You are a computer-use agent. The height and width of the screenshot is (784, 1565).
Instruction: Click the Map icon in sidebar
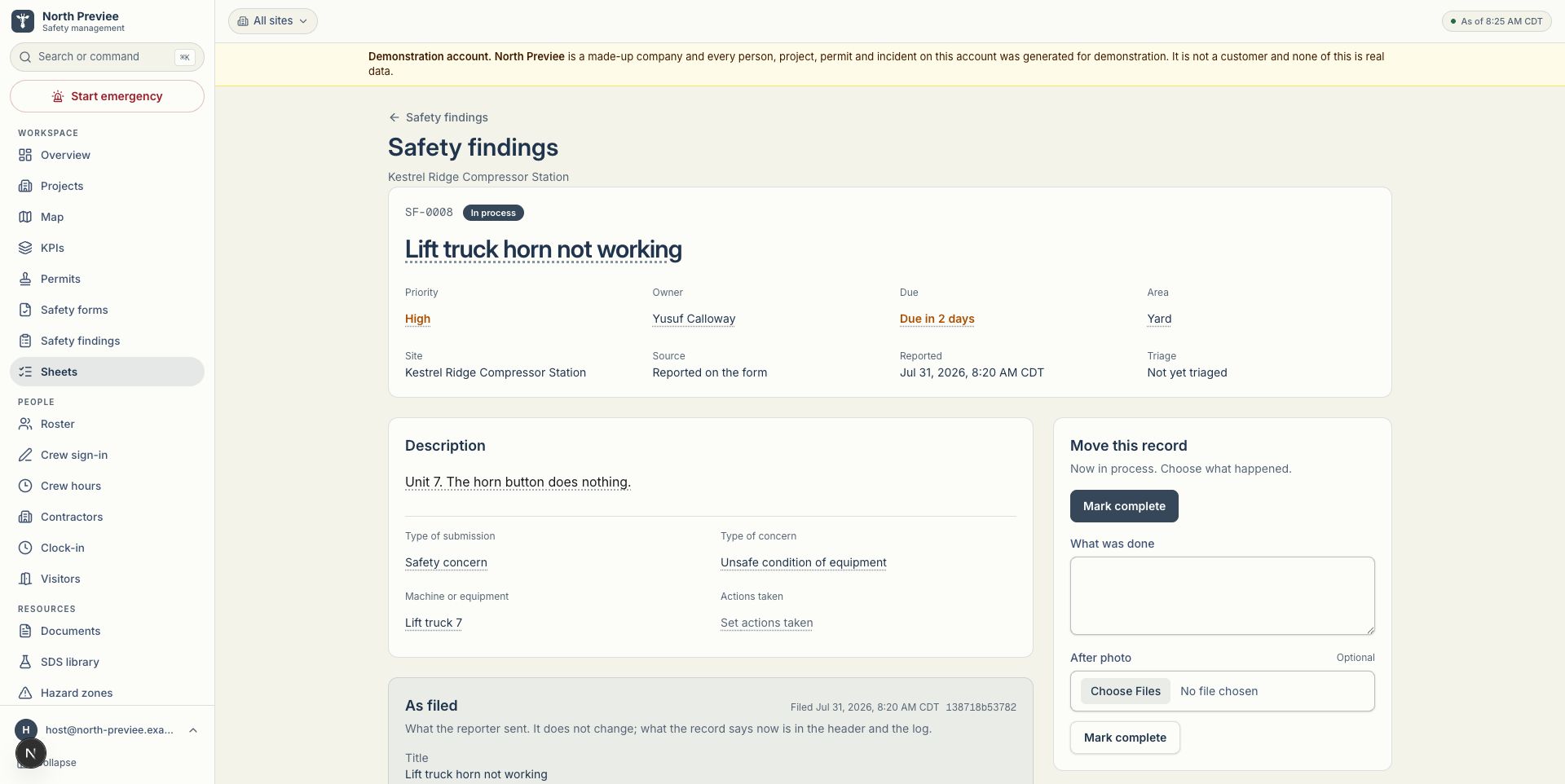[25, 217]
